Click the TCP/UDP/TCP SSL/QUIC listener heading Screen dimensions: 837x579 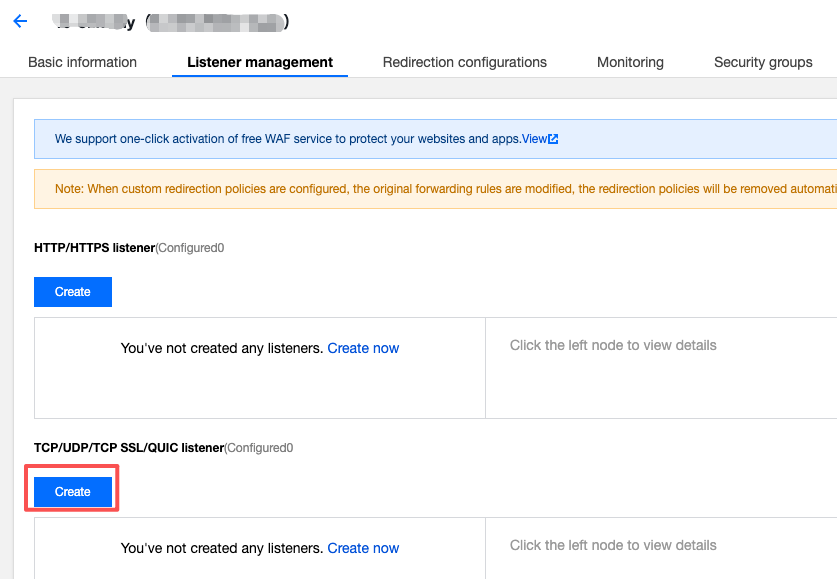point(129,447)
